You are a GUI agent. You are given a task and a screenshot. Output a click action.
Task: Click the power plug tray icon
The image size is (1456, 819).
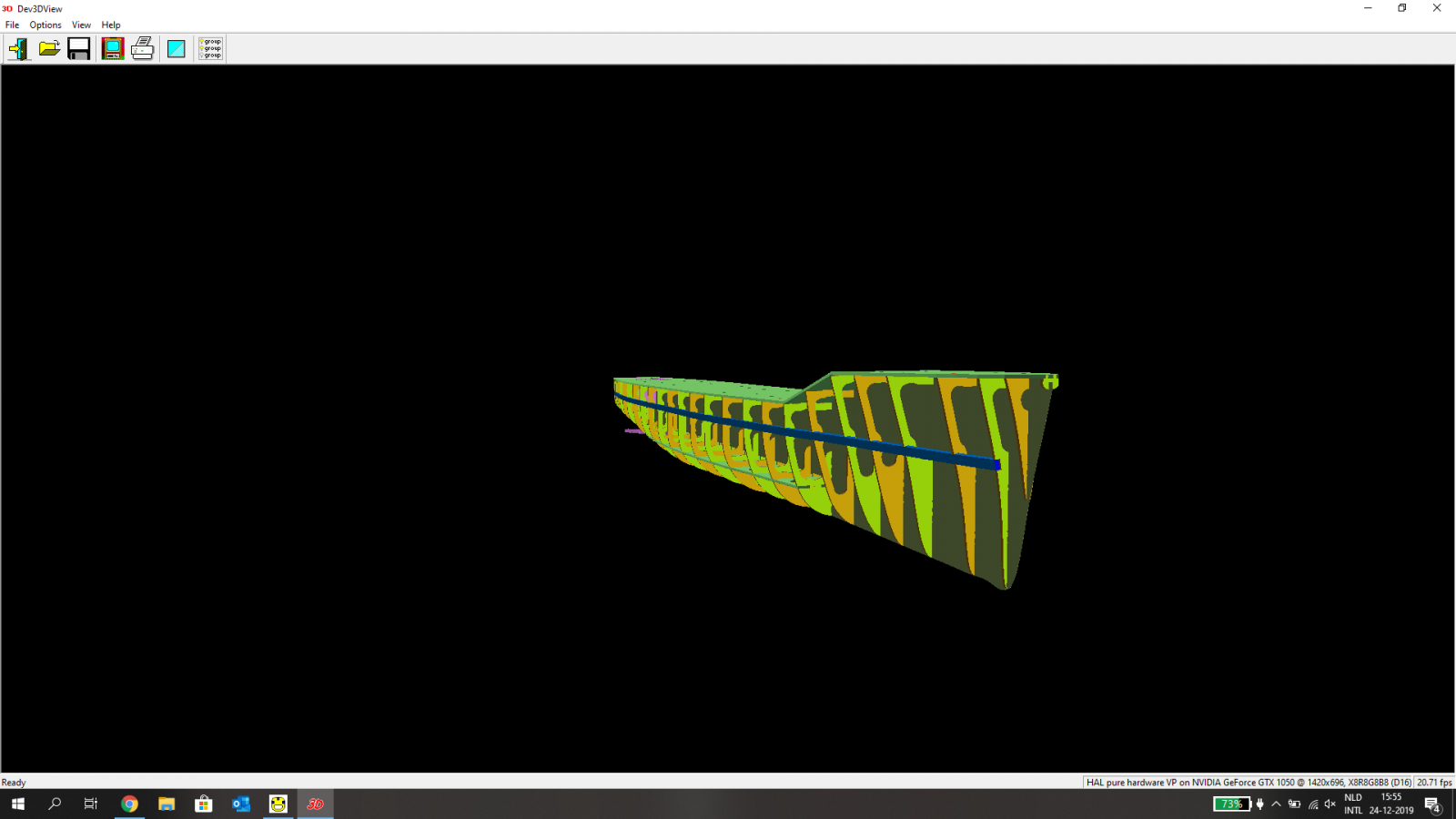pos(1260,804)
